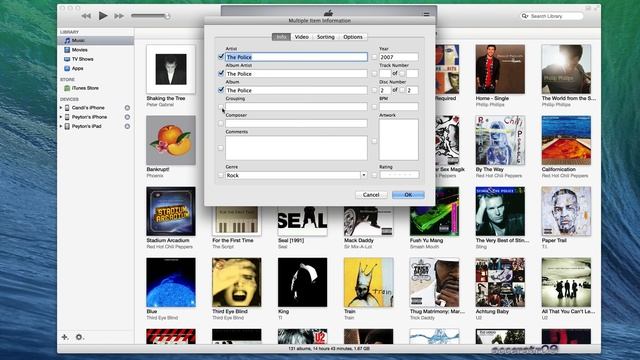Uncheck the Album checkbox

tap(221, 90)
